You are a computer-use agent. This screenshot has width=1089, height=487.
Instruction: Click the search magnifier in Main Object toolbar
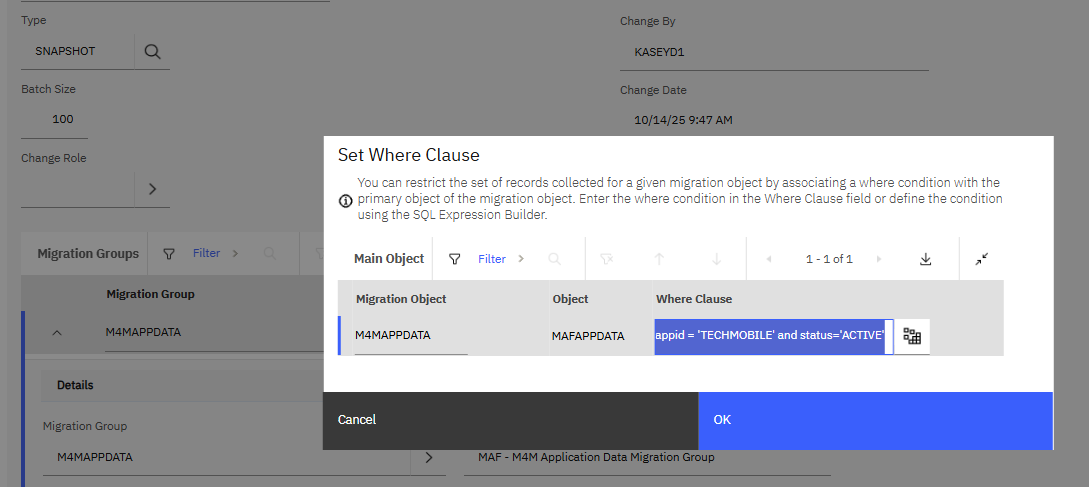point(554,259)
